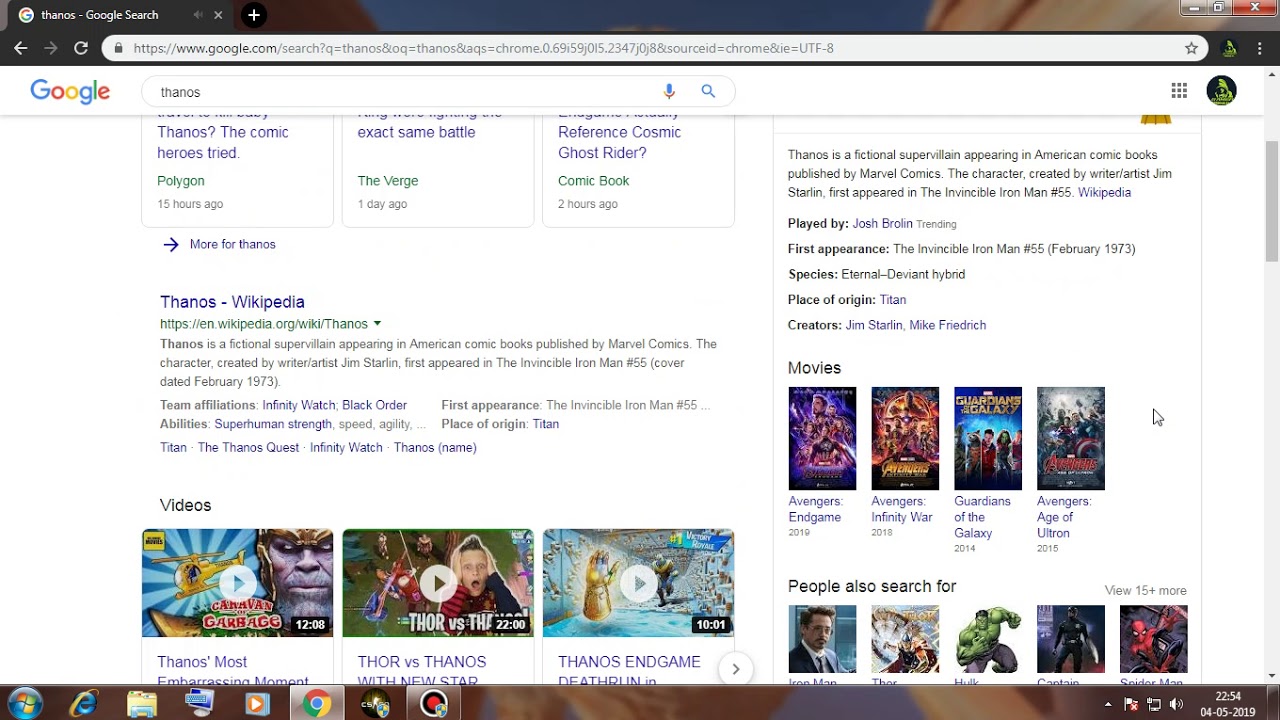Image resolution: width=1280 pixels, height=720 pixels.
Task: Select Guardians of the Galaxy poster
Action: click(988, 438)
